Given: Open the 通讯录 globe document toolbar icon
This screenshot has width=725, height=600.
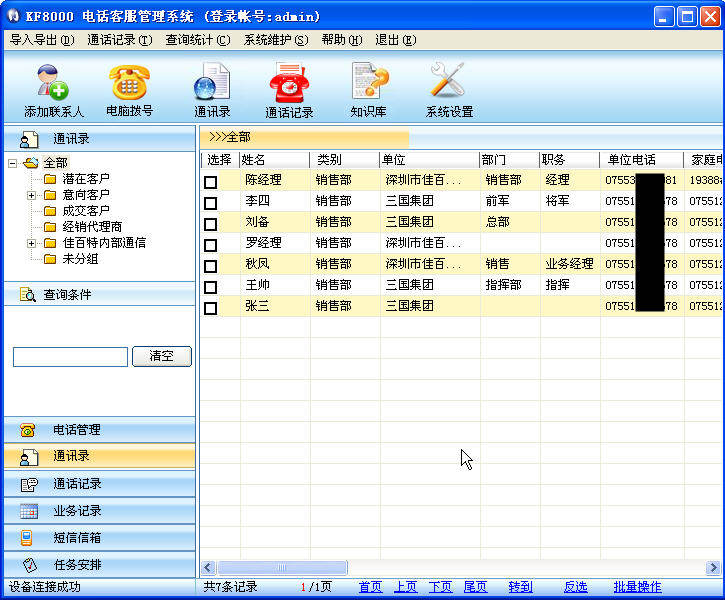Looking at the screenshot, I should (x=212, y=91).
